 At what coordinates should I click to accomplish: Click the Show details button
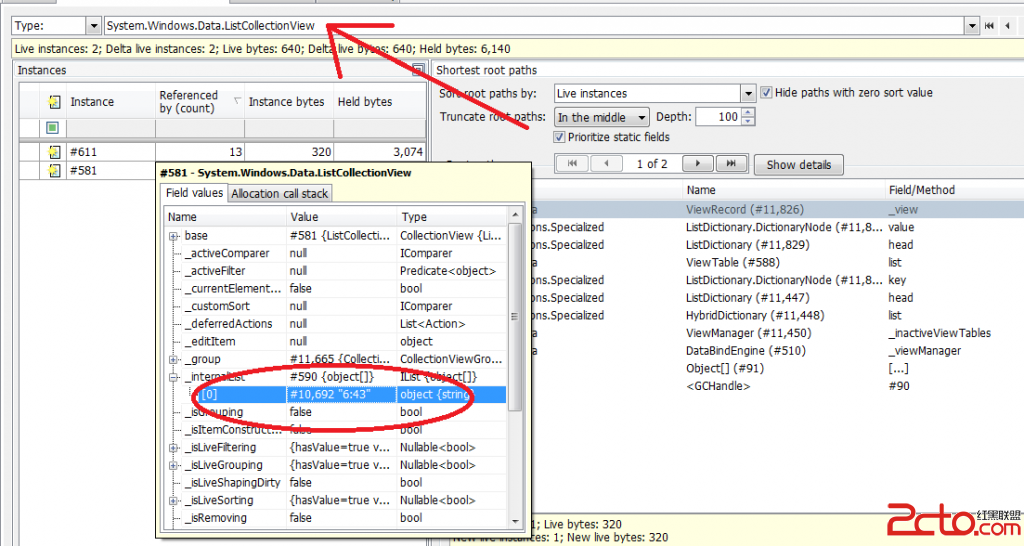click(x=798, y=165)
